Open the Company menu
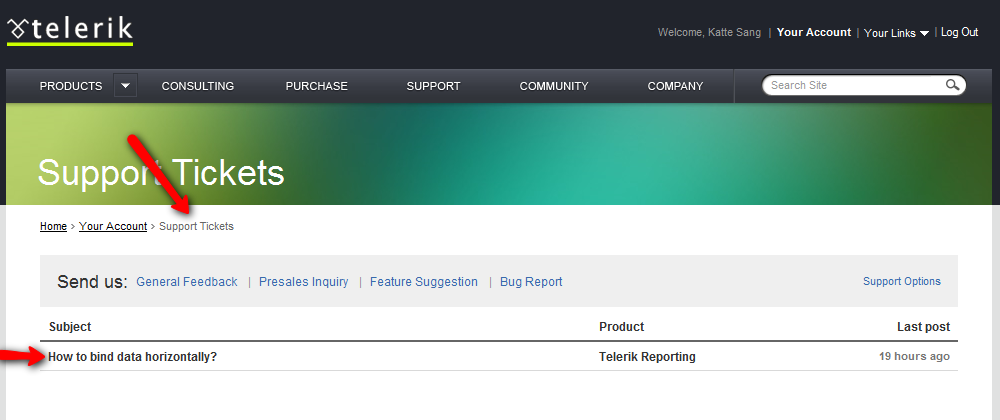Viewport: 1000px width, 420px height. (x=675, y=86)
